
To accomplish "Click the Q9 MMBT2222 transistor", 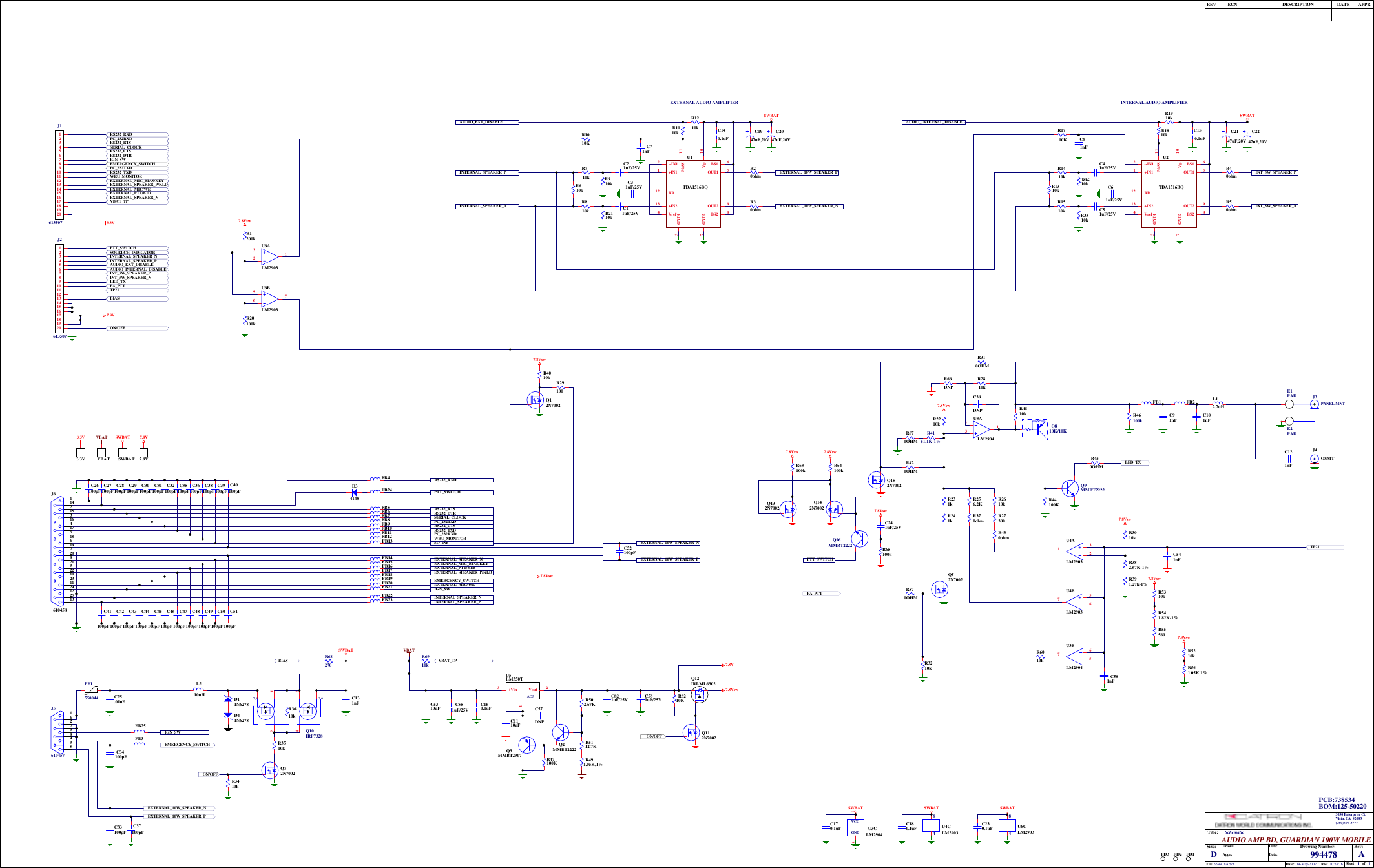I will [x=1070, y=488].
